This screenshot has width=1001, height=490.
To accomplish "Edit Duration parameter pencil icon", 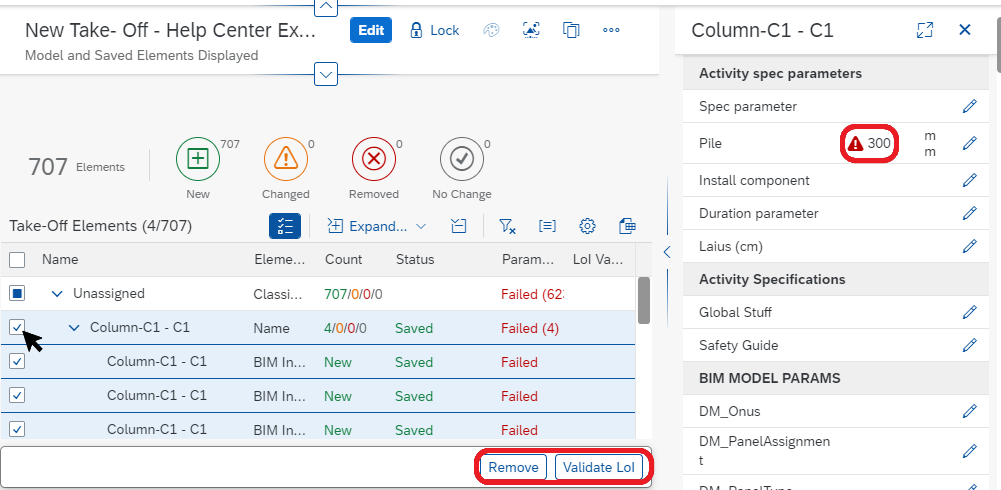I will (x=969, y=213).
